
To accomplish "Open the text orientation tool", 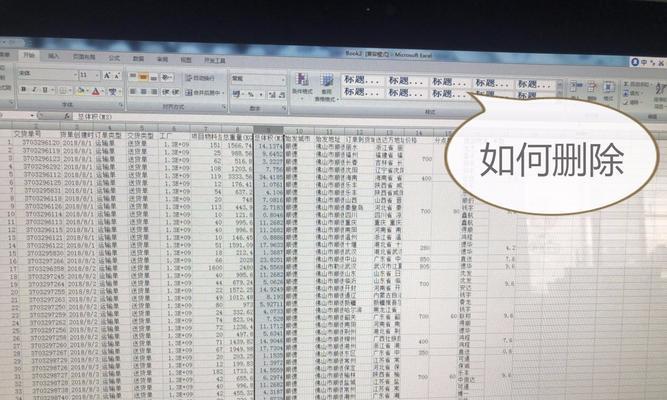I will [x=166, y=77].
